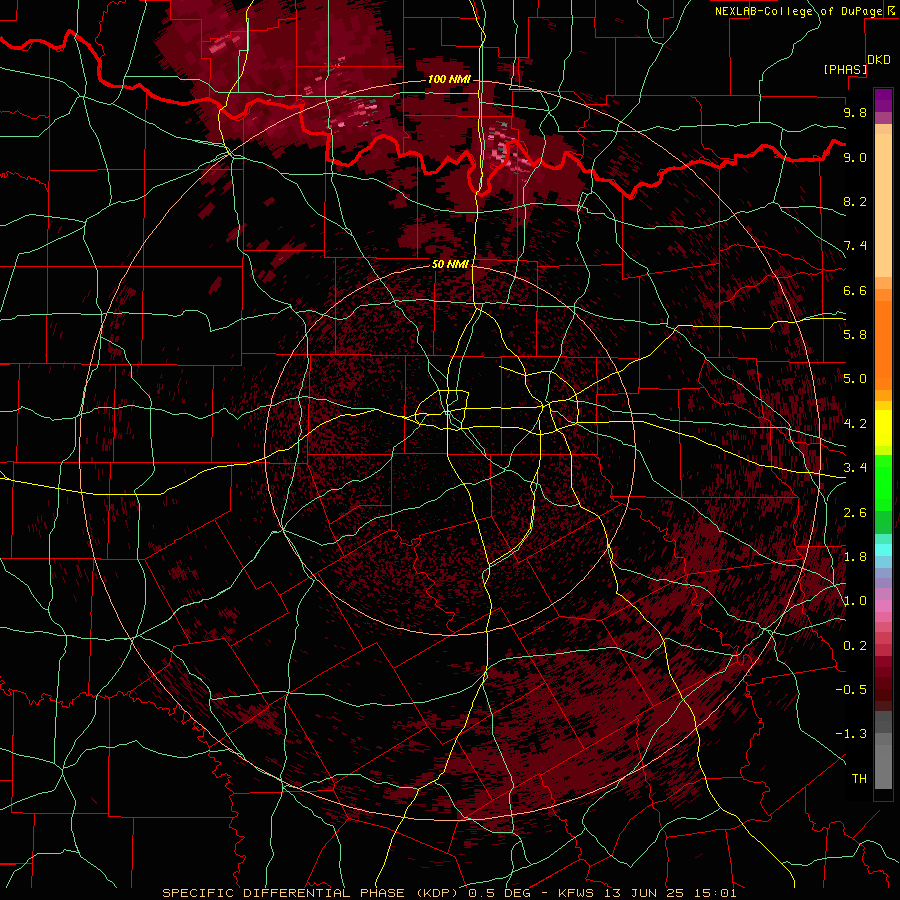Click the 9.8 value on color scale

855,112
